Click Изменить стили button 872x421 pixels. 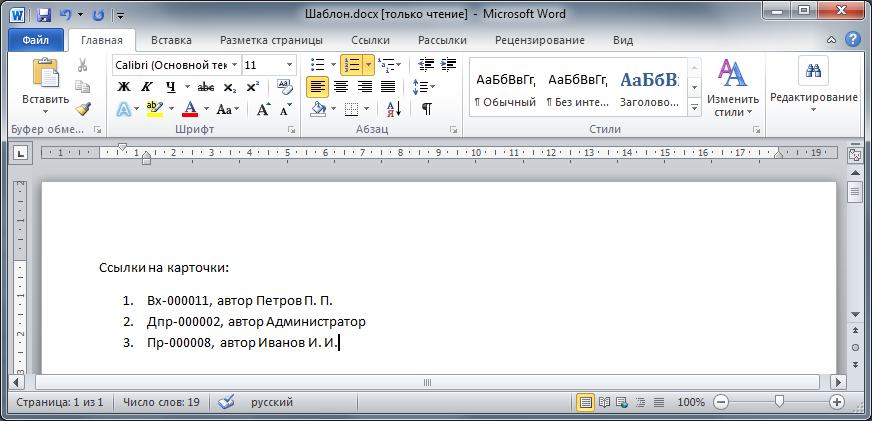click(x=733, y=88)
